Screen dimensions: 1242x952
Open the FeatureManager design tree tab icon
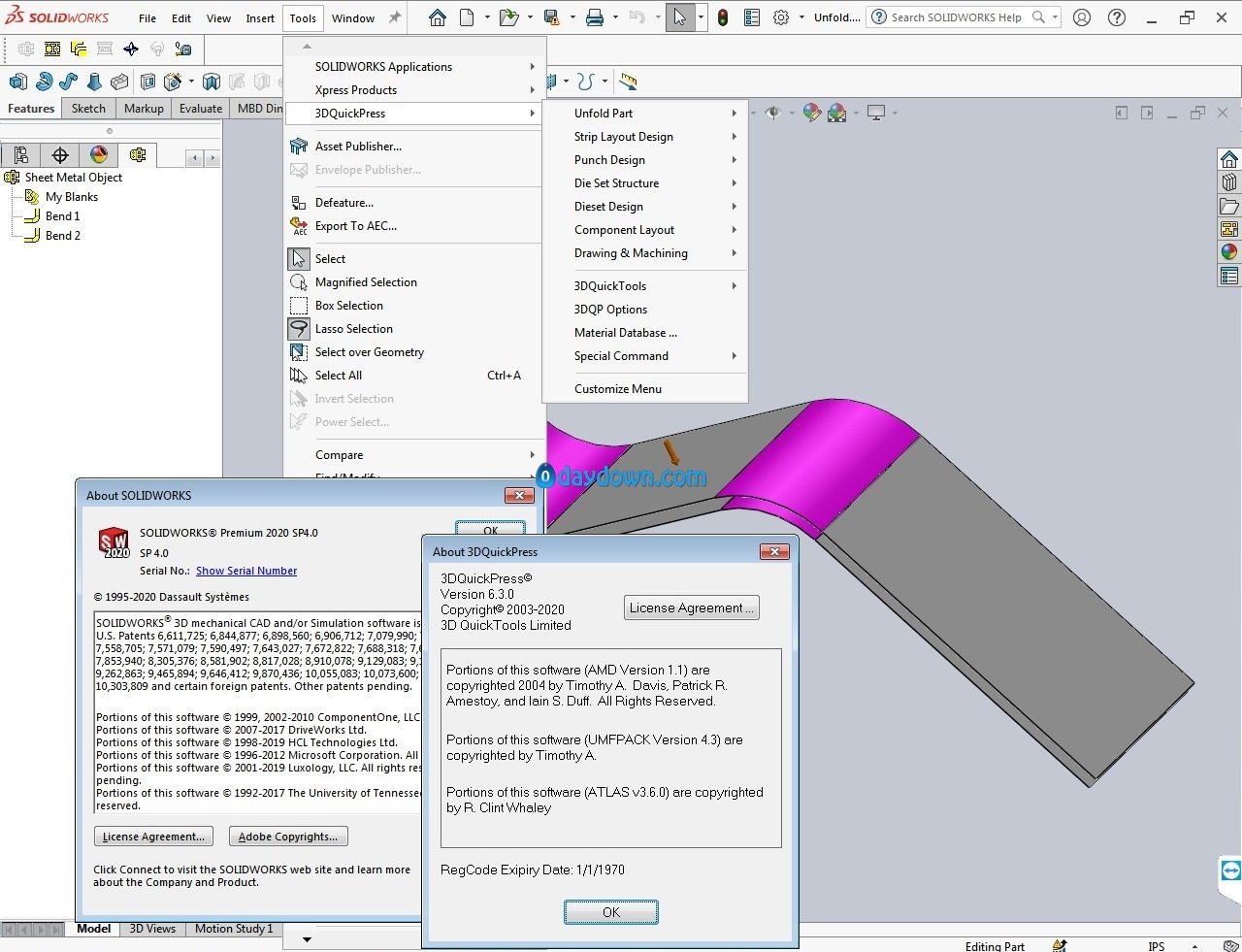click(21, 155)
